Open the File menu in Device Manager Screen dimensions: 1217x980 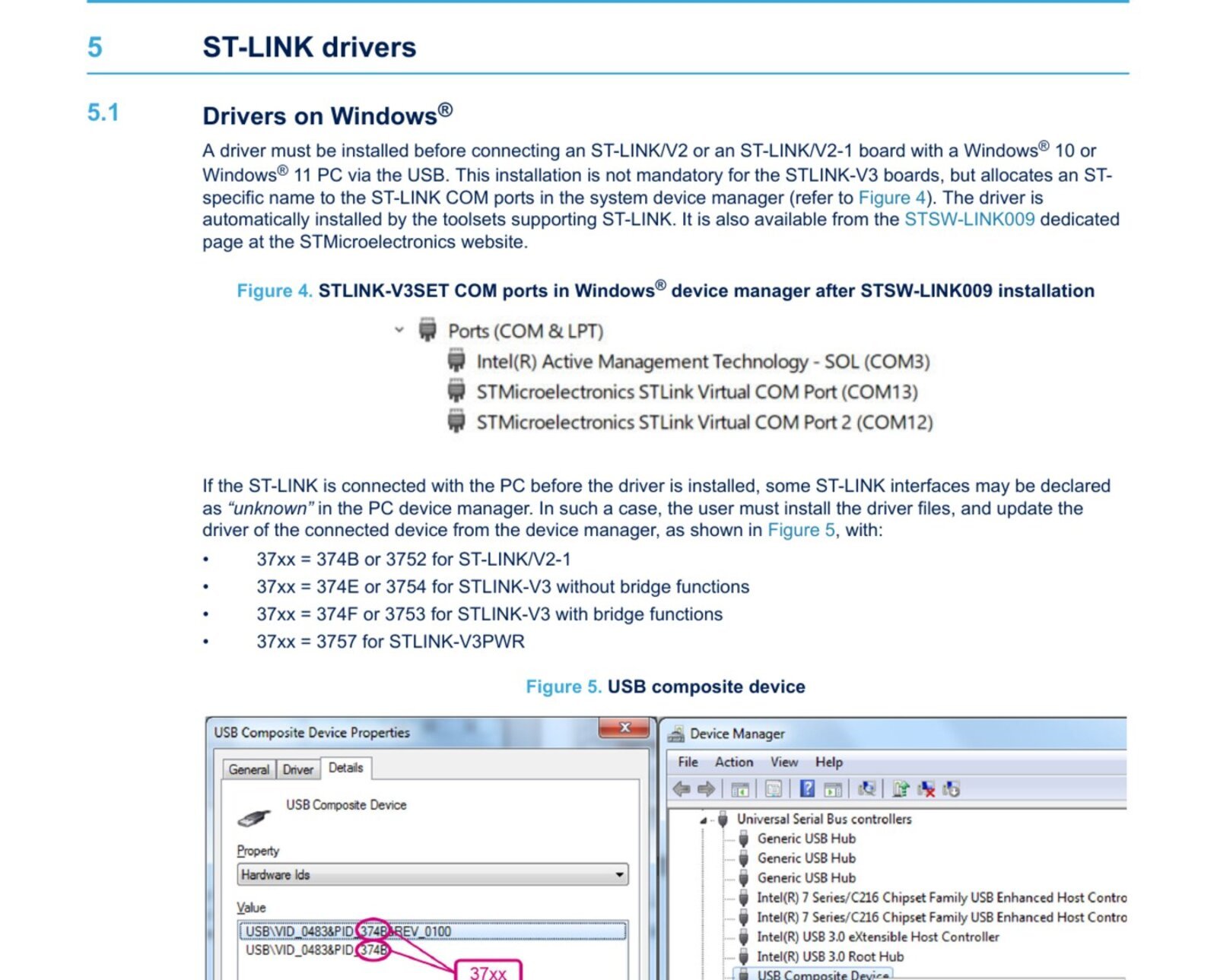pyautogui.click(x=688, y=762)
